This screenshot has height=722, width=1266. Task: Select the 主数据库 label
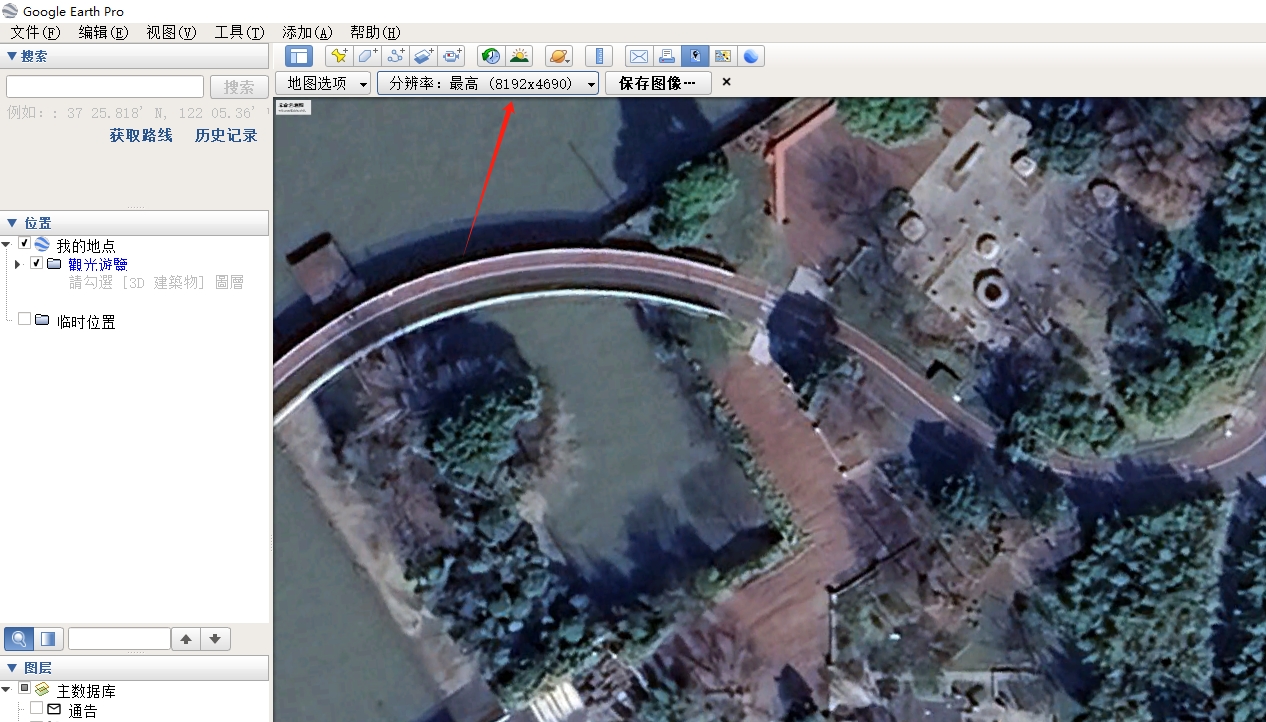point(86,691)
